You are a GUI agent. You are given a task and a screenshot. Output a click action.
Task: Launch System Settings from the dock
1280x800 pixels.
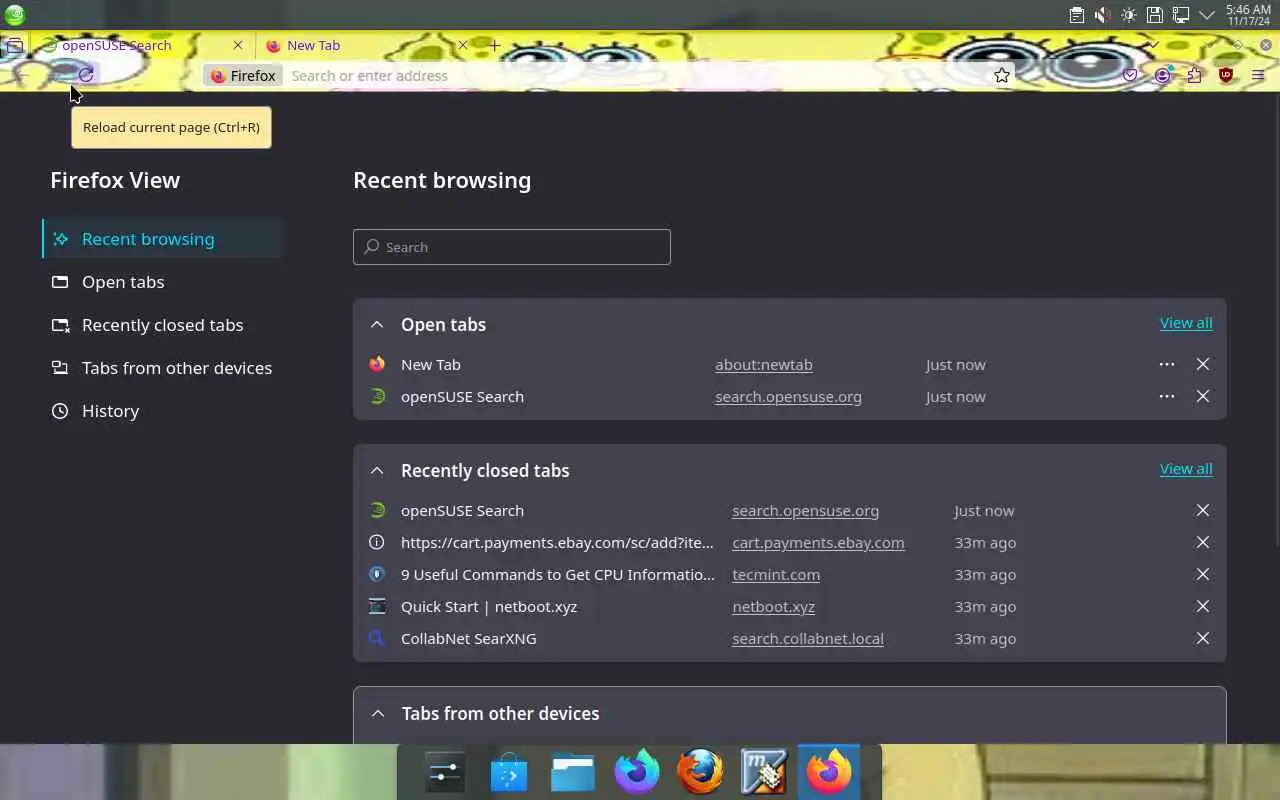pos(445,772)
